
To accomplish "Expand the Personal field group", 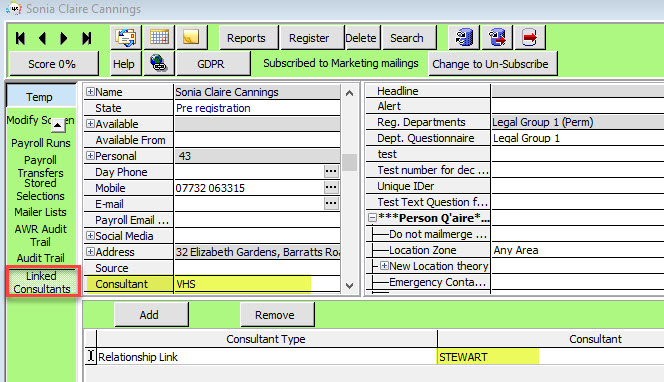I will [x=90, y=155].
